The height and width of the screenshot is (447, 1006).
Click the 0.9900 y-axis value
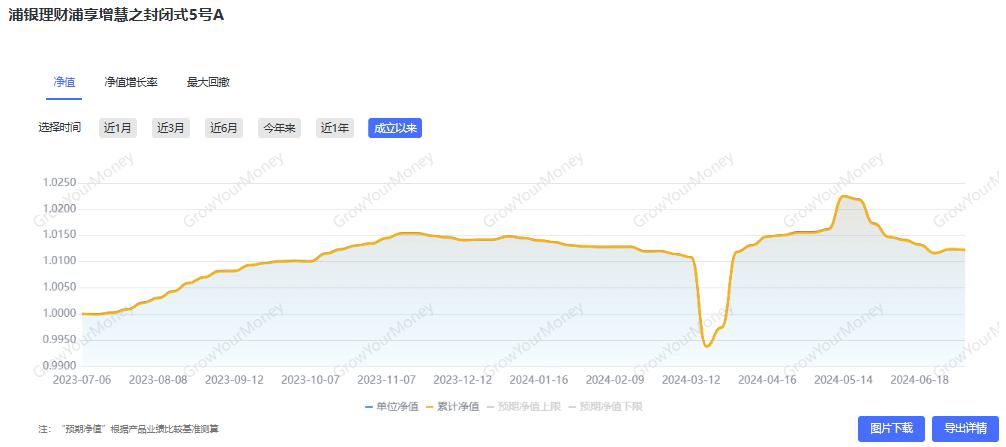click(x=60, y=366)
